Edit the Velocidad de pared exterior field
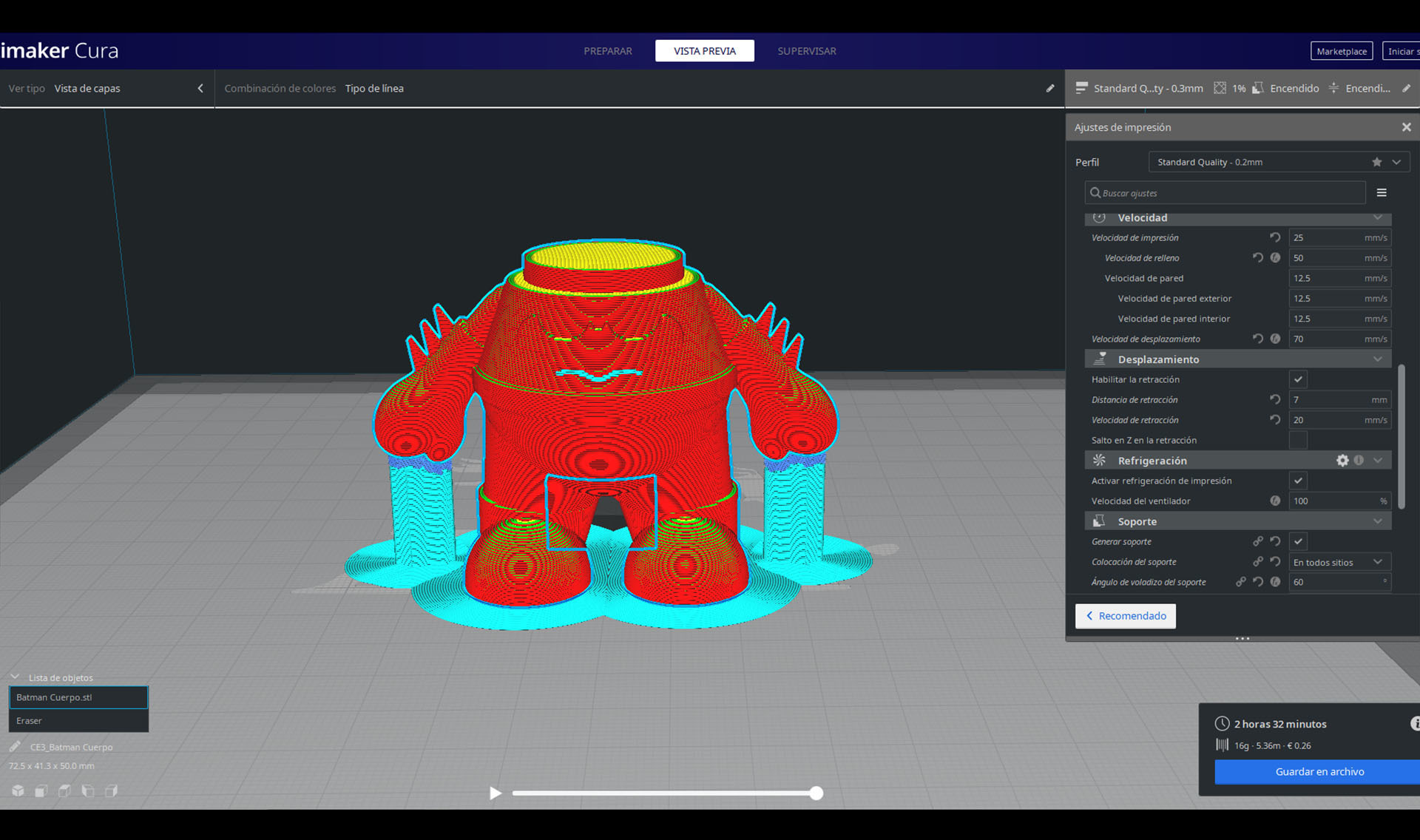The image size is (1420, 840). click(1339, 298)
